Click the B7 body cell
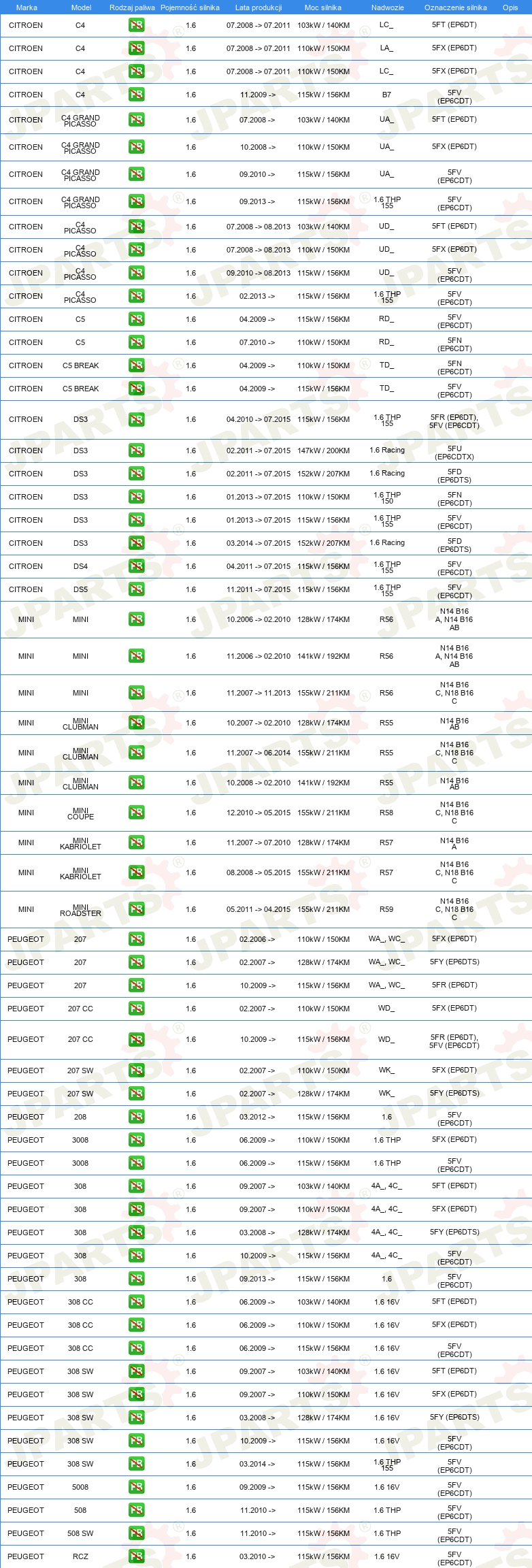The width and height of the screenshot is (532, 1568). 386,95
